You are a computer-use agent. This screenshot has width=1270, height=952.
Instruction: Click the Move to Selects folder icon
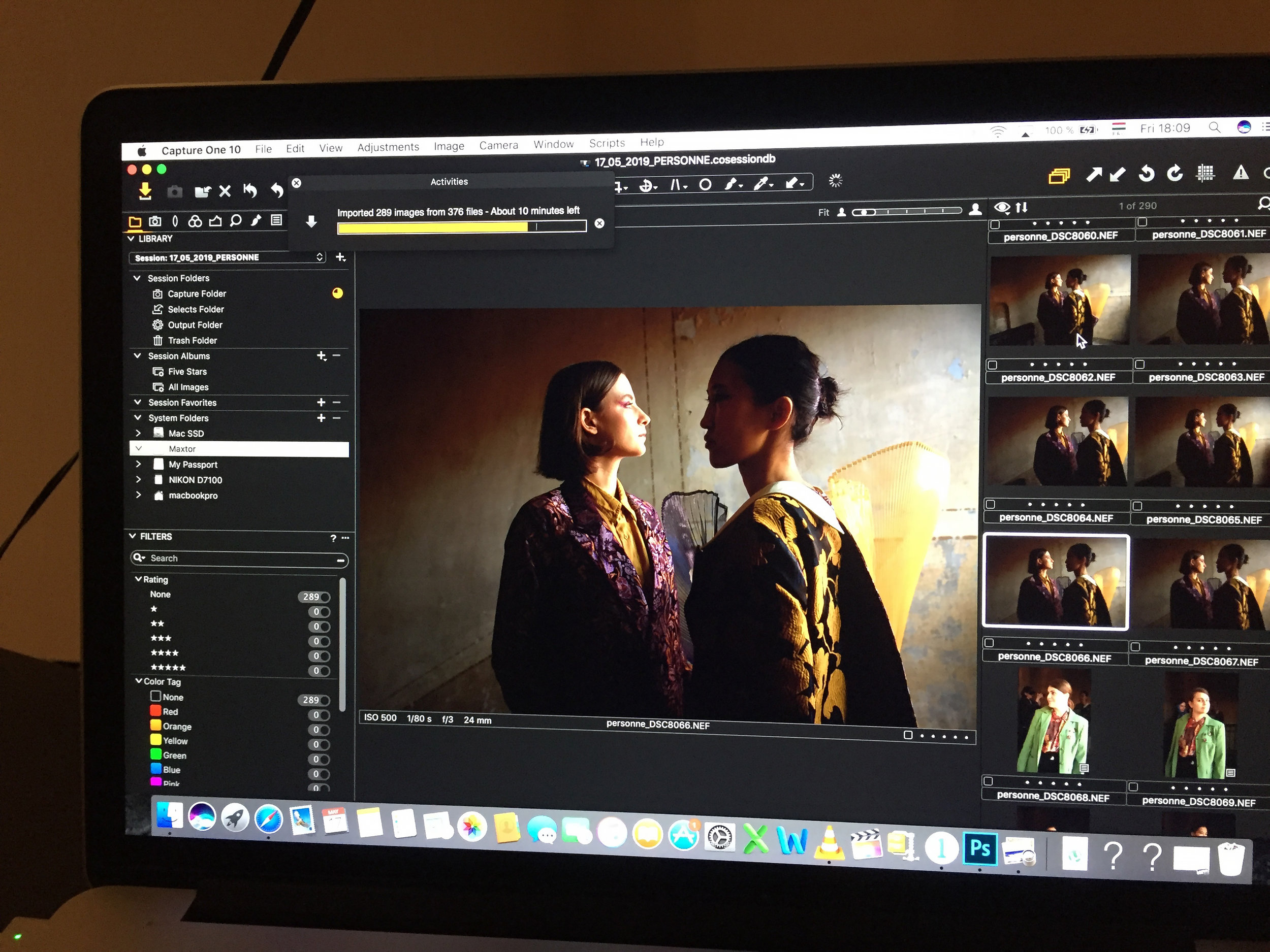tap(202, 191)
